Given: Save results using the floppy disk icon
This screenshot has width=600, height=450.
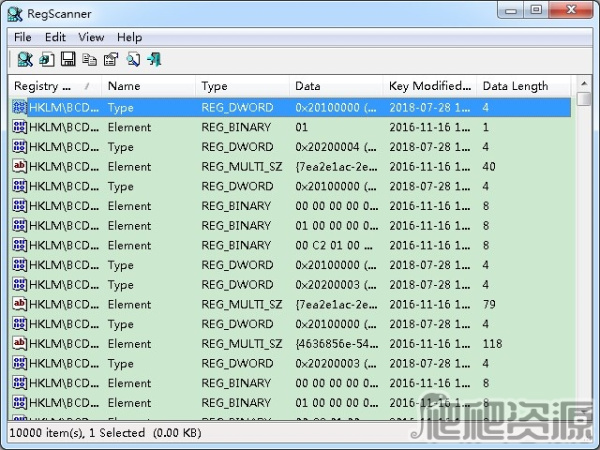Looking at the screenshot, I should click(x=68, y=60).
